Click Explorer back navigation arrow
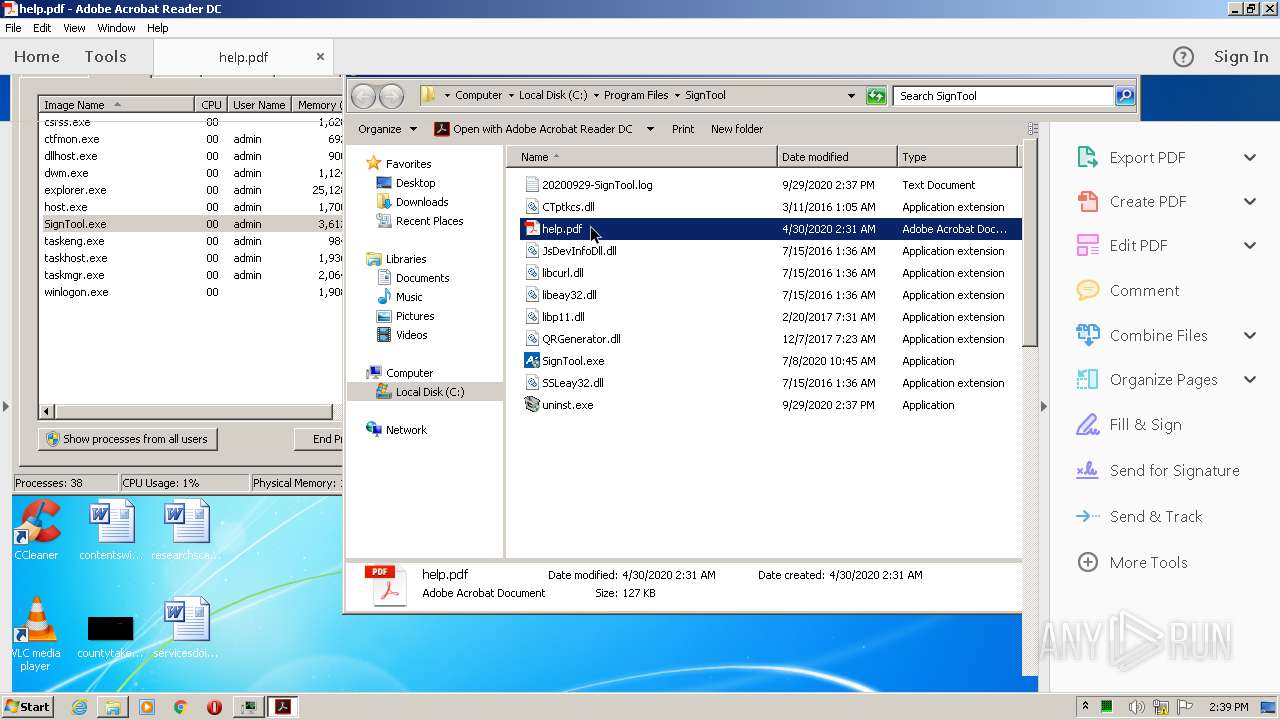This screenshot has height=720, width=1280. [363, 96]
